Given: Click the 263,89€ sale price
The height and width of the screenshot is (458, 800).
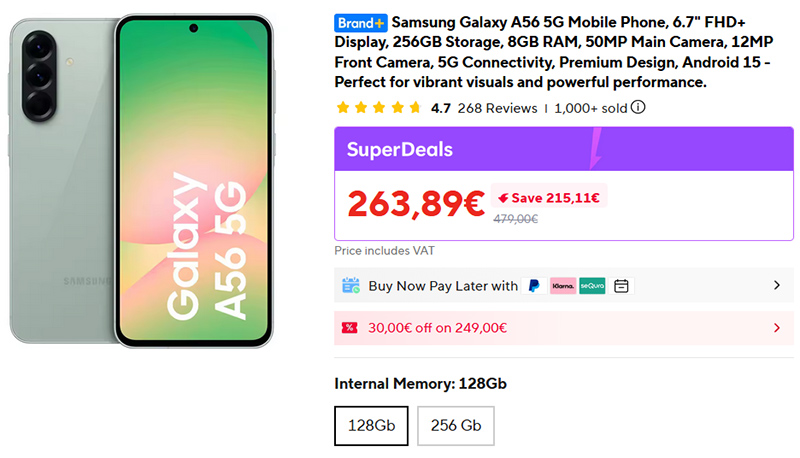Looking at the screenshot, I should coord(416,203).
